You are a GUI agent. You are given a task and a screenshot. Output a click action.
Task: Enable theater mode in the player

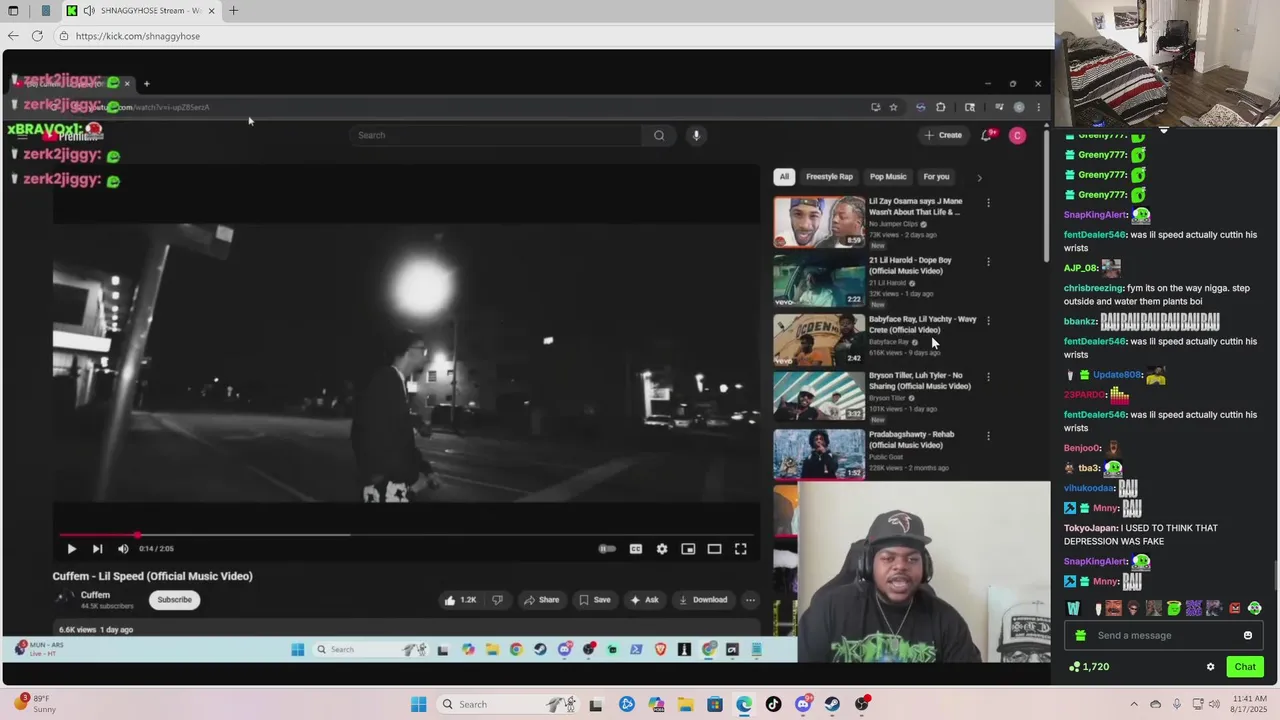tap(714, 549)
